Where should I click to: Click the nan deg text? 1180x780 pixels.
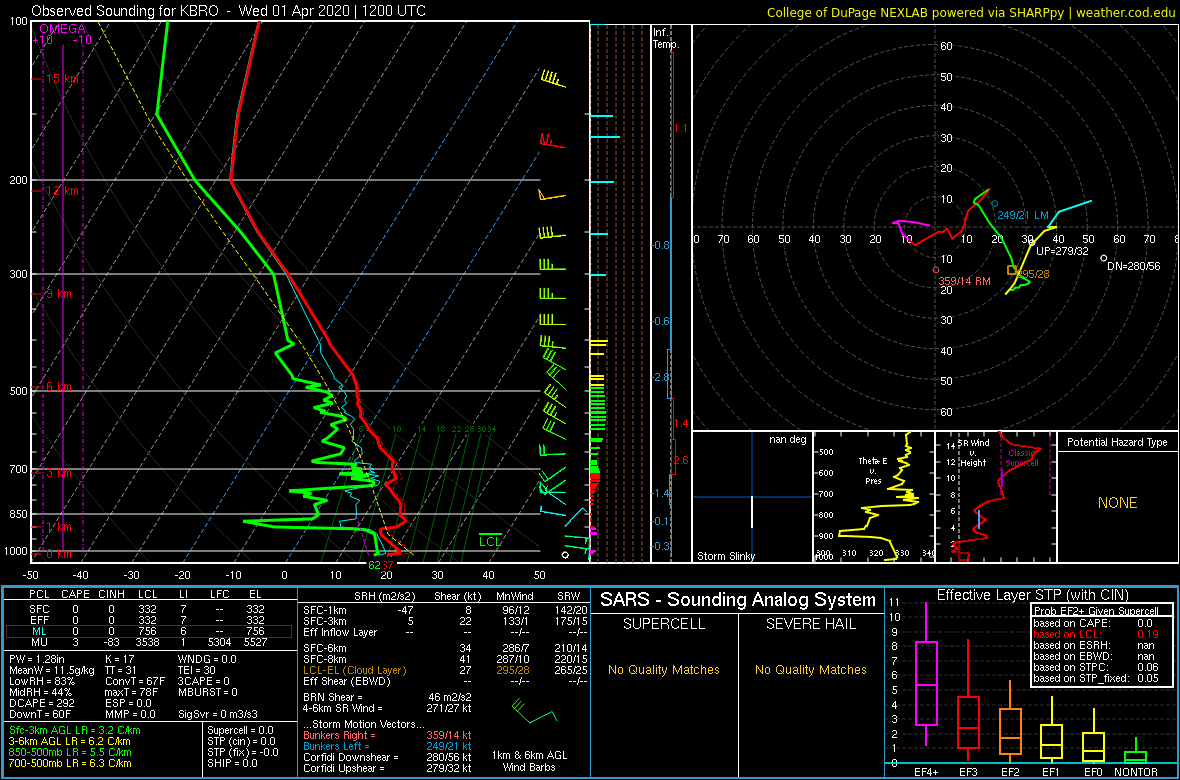pos(787,440)
